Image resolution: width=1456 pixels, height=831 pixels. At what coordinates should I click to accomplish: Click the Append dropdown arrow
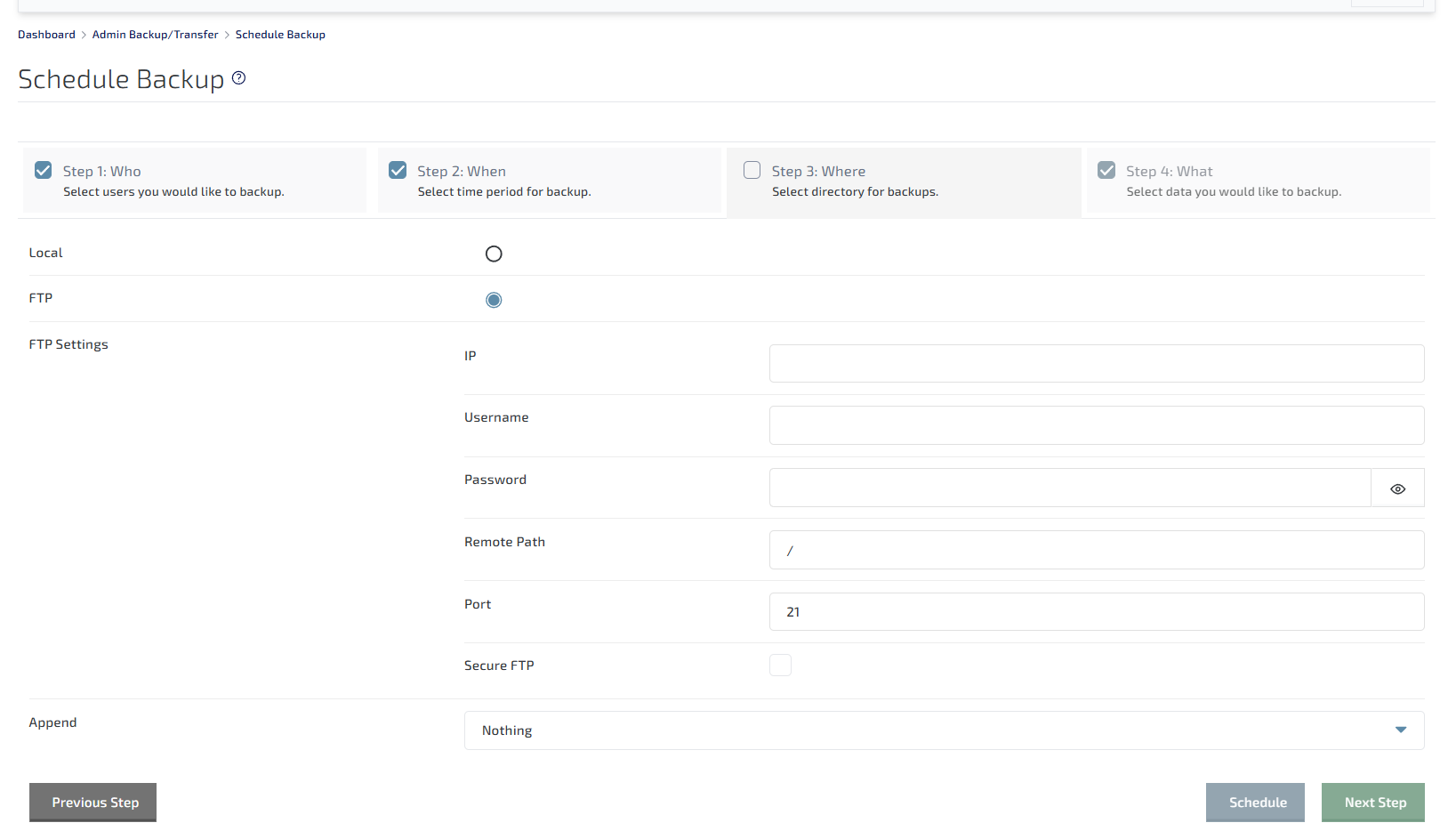(1401, 730)
